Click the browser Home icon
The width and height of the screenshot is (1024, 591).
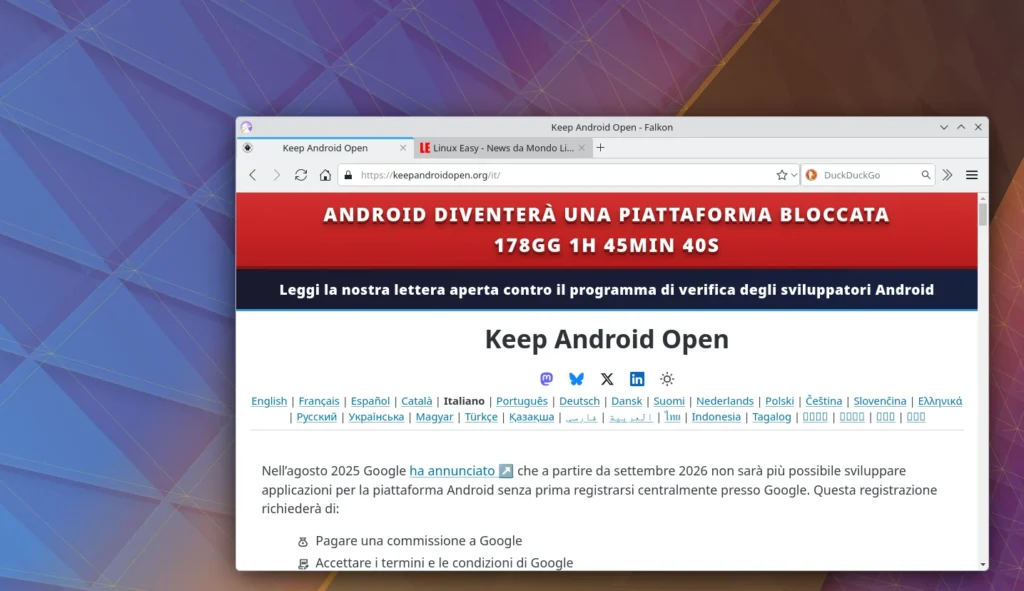[324, 174]
